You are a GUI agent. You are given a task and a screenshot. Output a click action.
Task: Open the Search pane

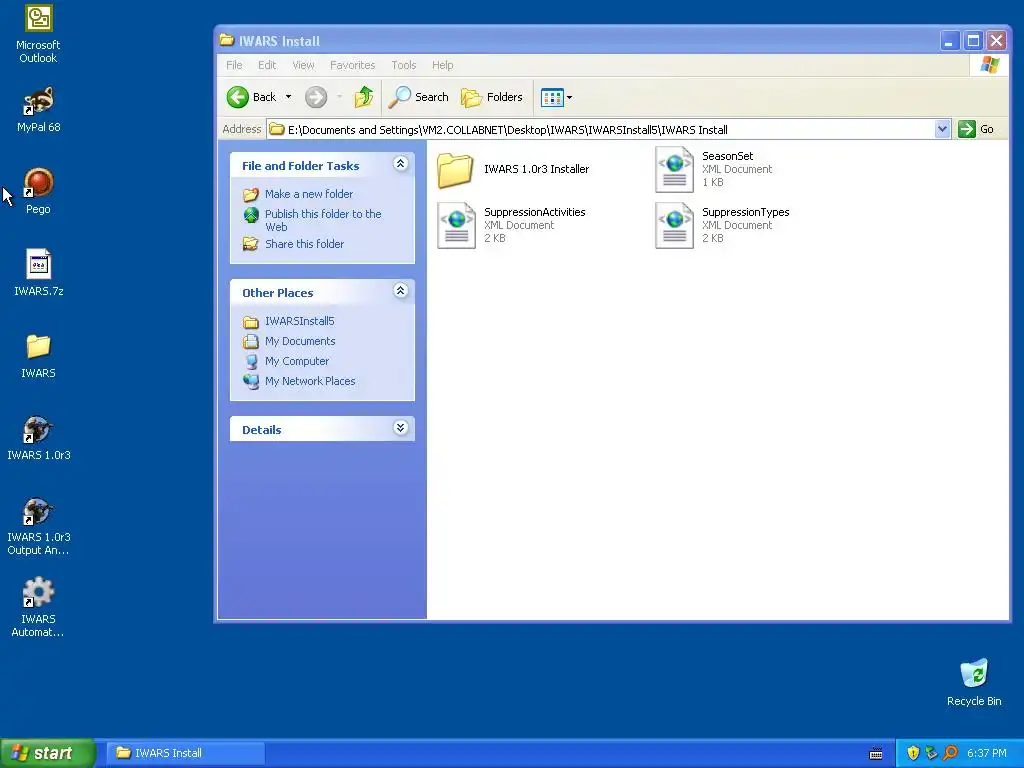coord(419,97)
